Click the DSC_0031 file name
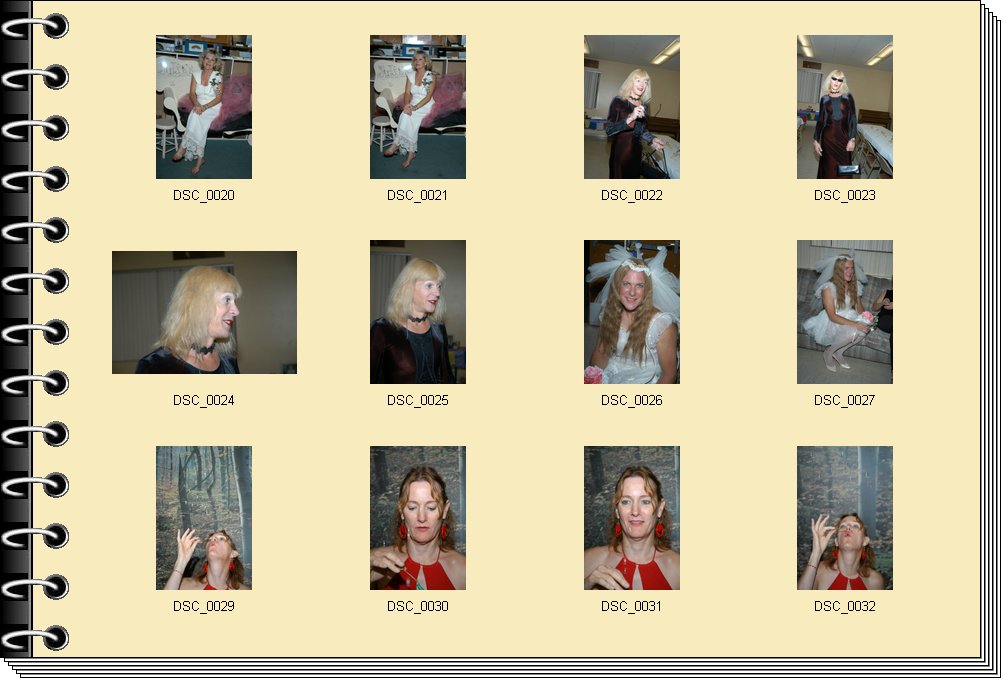Image resolution: width=1003 pixels, height=680 pixels. coord(632,606)
